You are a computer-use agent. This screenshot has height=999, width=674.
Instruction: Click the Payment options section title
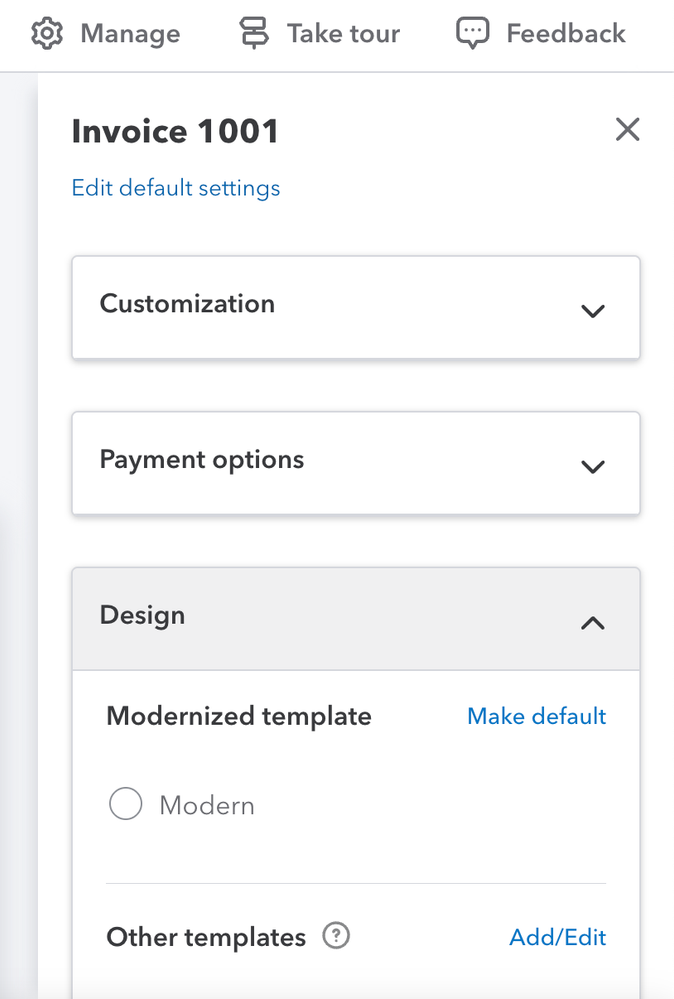tap(202, 460)
